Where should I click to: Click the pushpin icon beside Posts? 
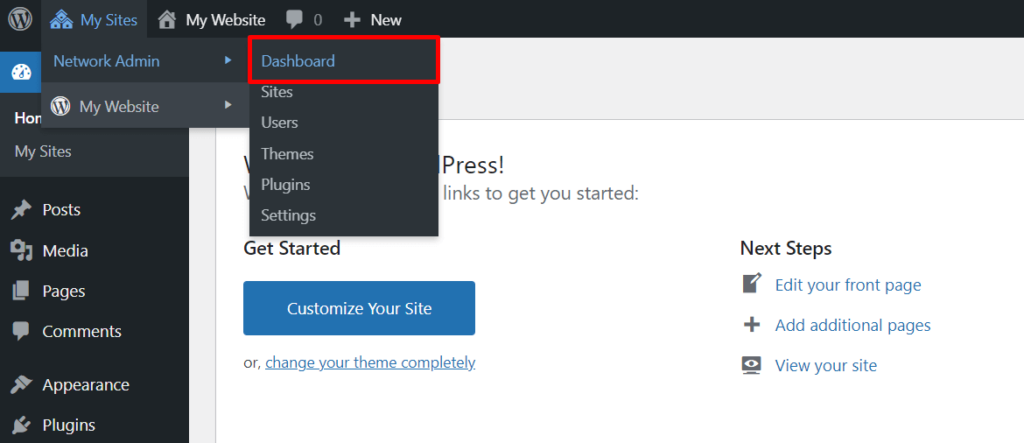[22, 210]
